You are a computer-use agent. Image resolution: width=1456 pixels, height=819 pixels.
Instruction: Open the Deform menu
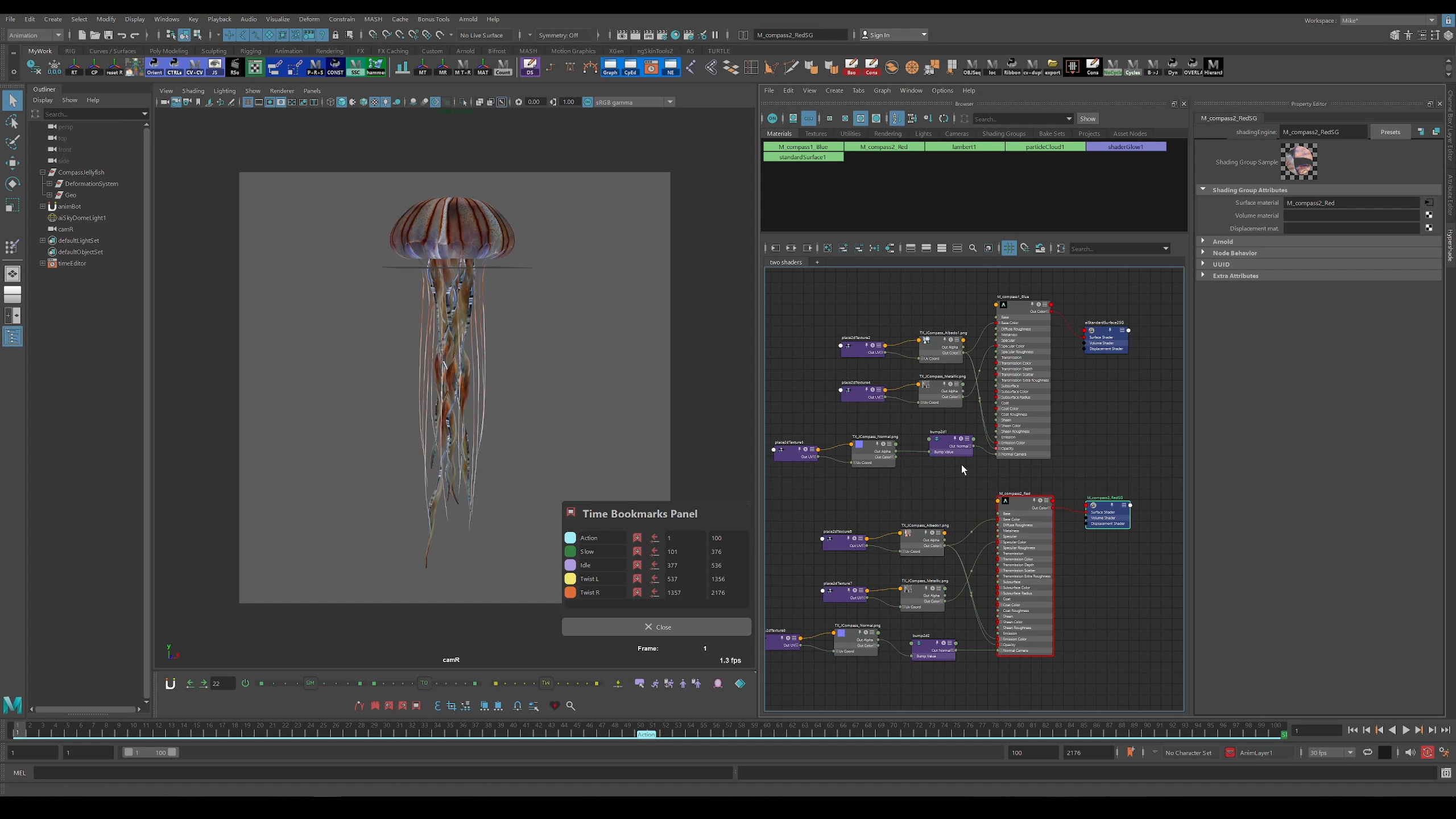click(x=309, y=19)
